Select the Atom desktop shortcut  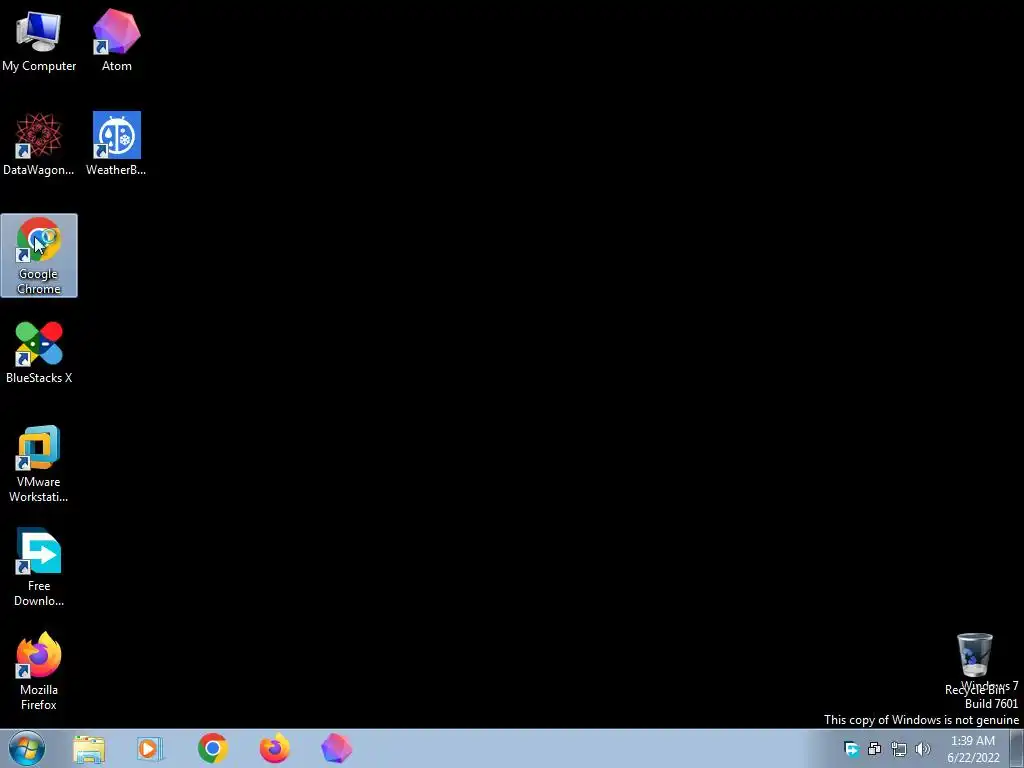116,40
